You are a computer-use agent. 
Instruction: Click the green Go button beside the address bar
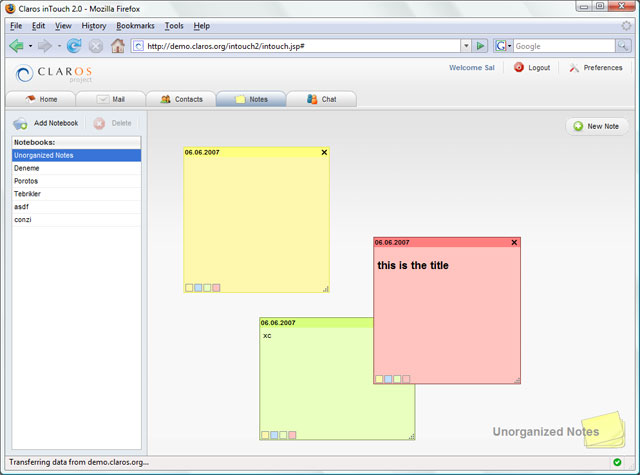481,46
